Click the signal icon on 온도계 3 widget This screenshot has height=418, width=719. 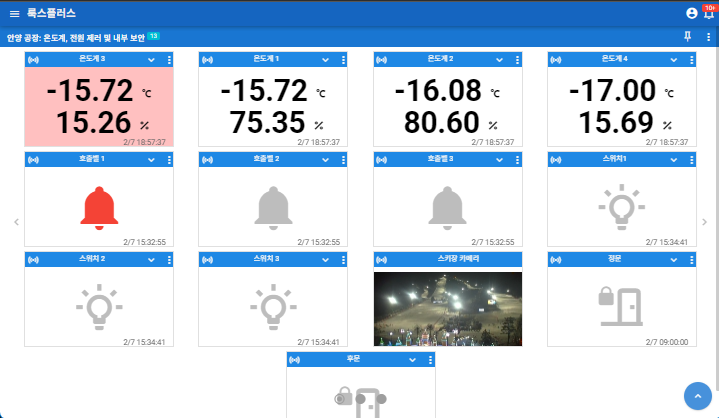[33, 60]
